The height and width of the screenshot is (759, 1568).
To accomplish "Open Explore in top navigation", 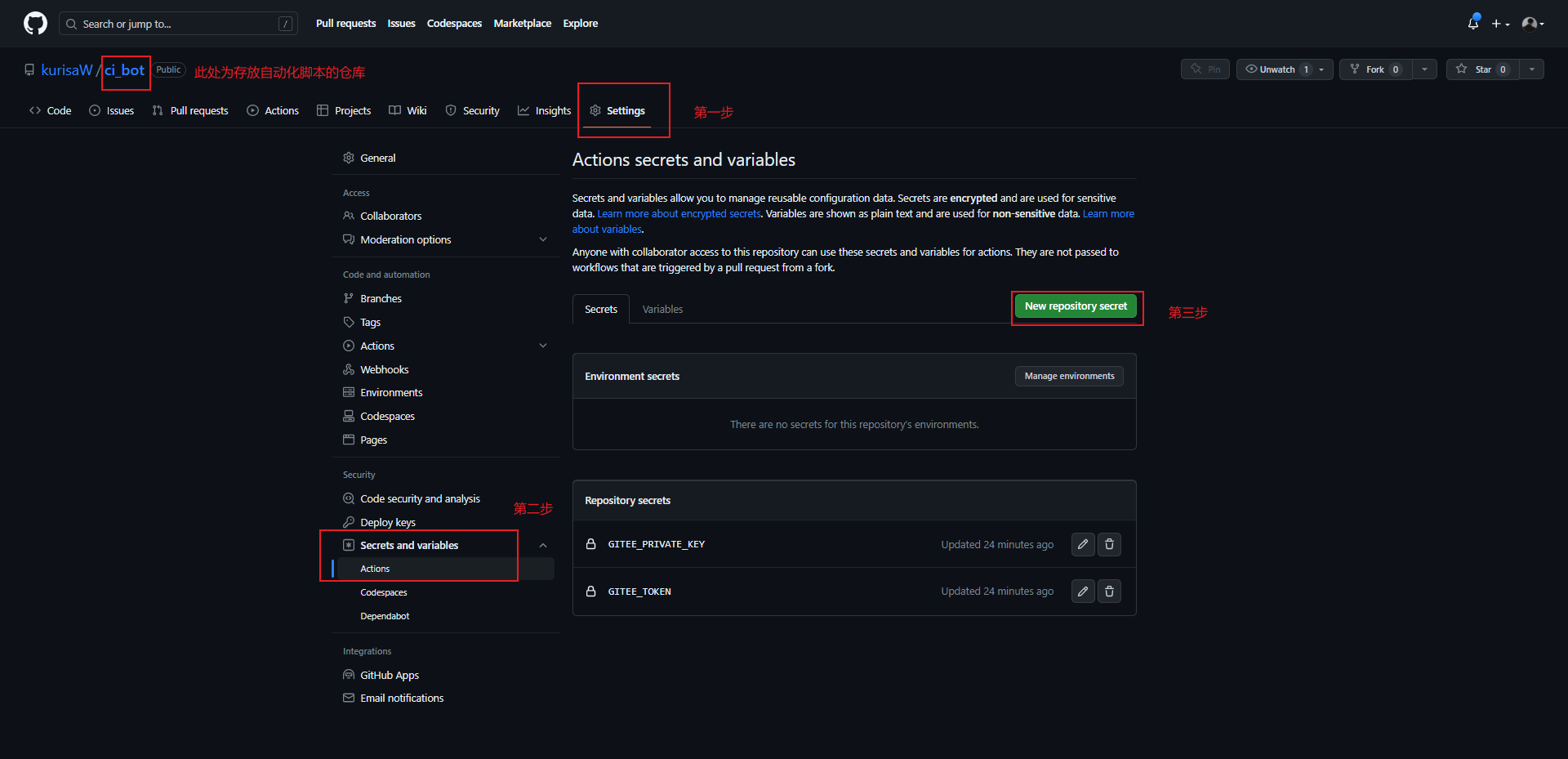I will 580,24.
